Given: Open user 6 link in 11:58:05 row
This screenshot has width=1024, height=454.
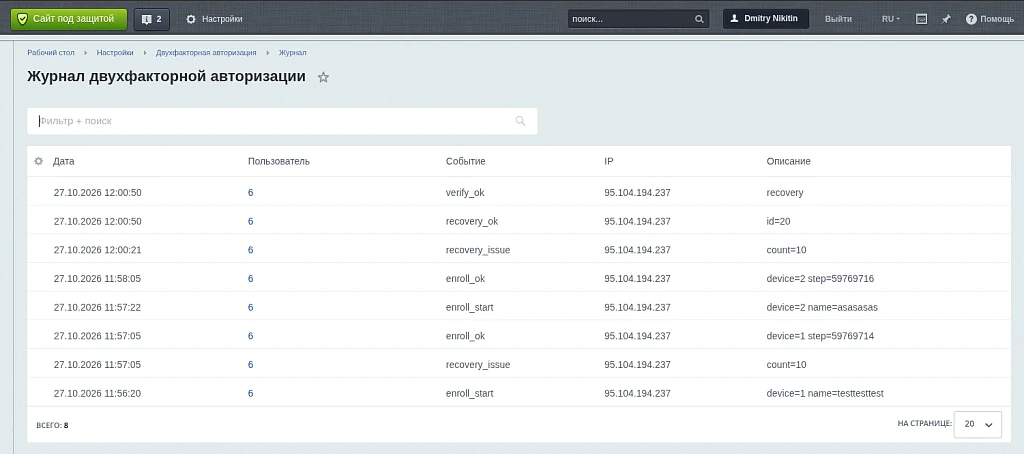Looking at the screenshot, I should (251, 279).
